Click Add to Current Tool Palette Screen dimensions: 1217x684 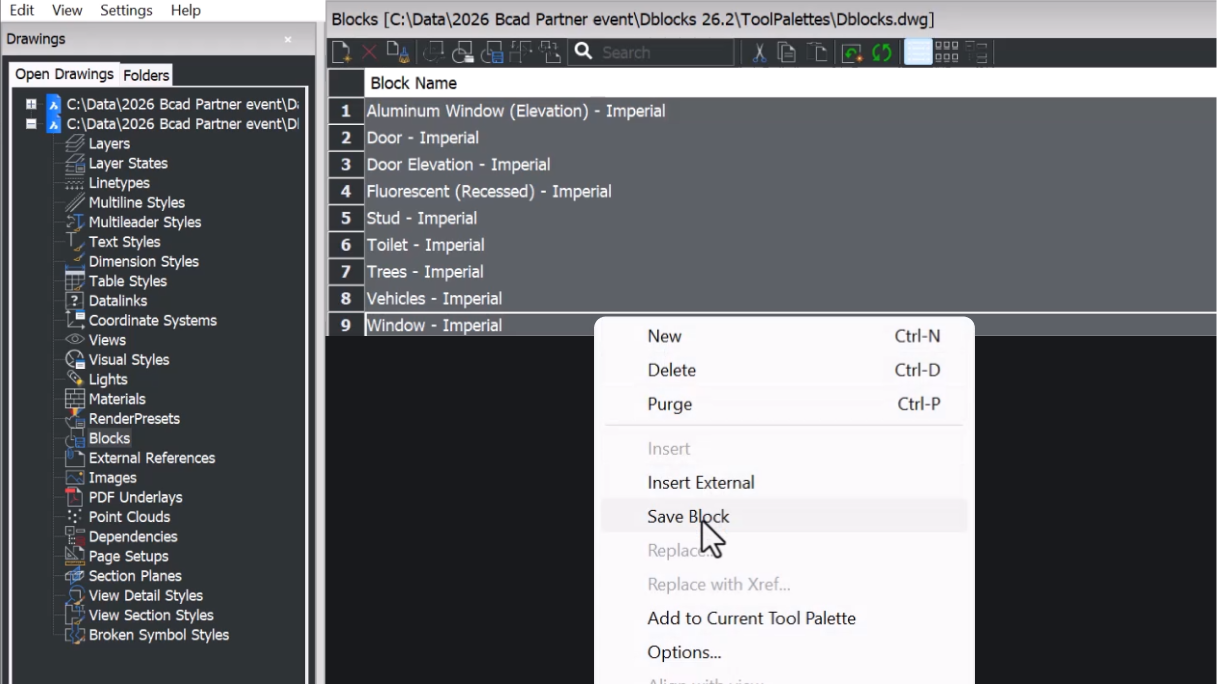point(751,618)
